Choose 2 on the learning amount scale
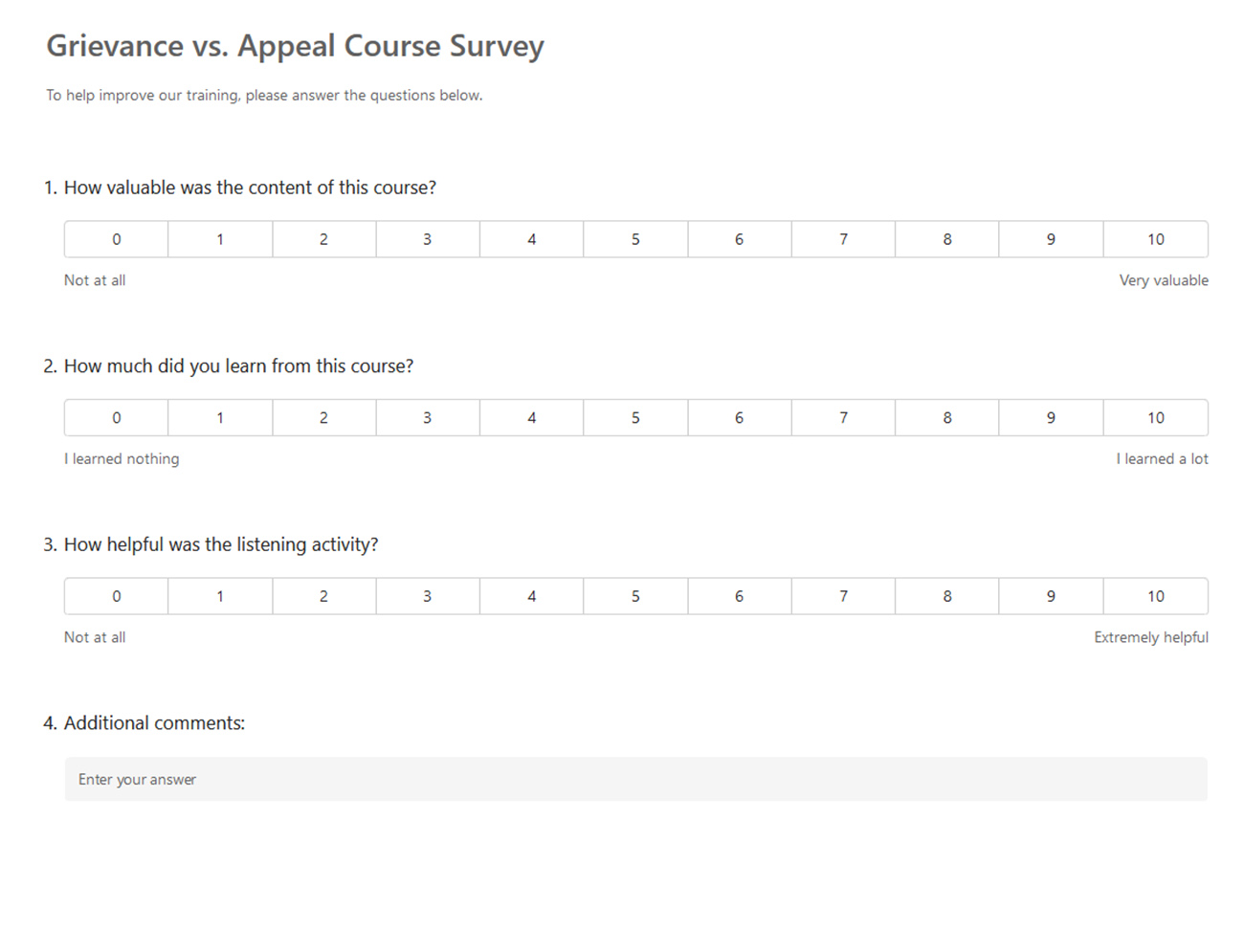Screen dimensions: 1244x952 [x=323, y=418]
